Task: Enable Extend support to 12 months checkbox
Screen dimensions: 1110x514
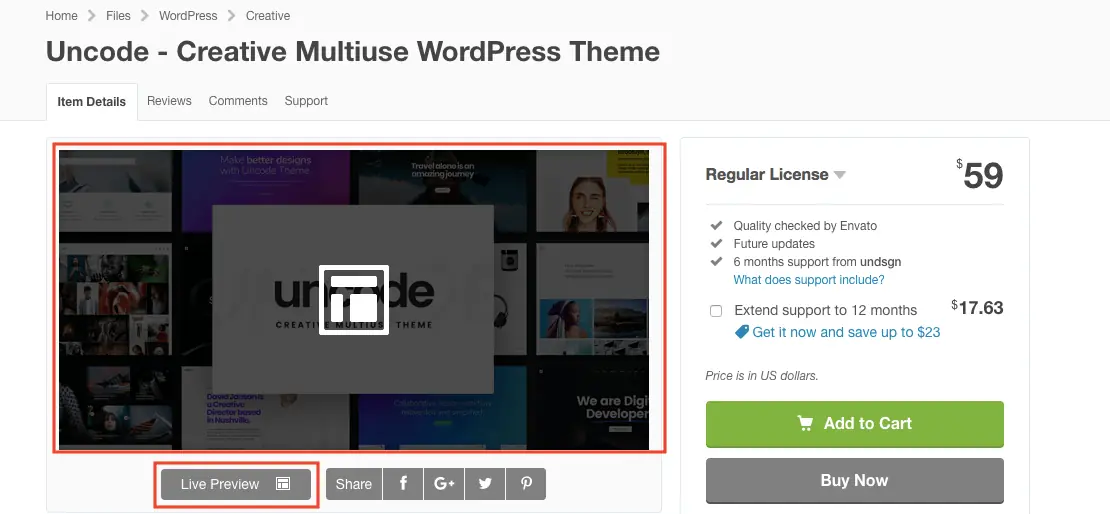Action: click(x=716, y=311)
